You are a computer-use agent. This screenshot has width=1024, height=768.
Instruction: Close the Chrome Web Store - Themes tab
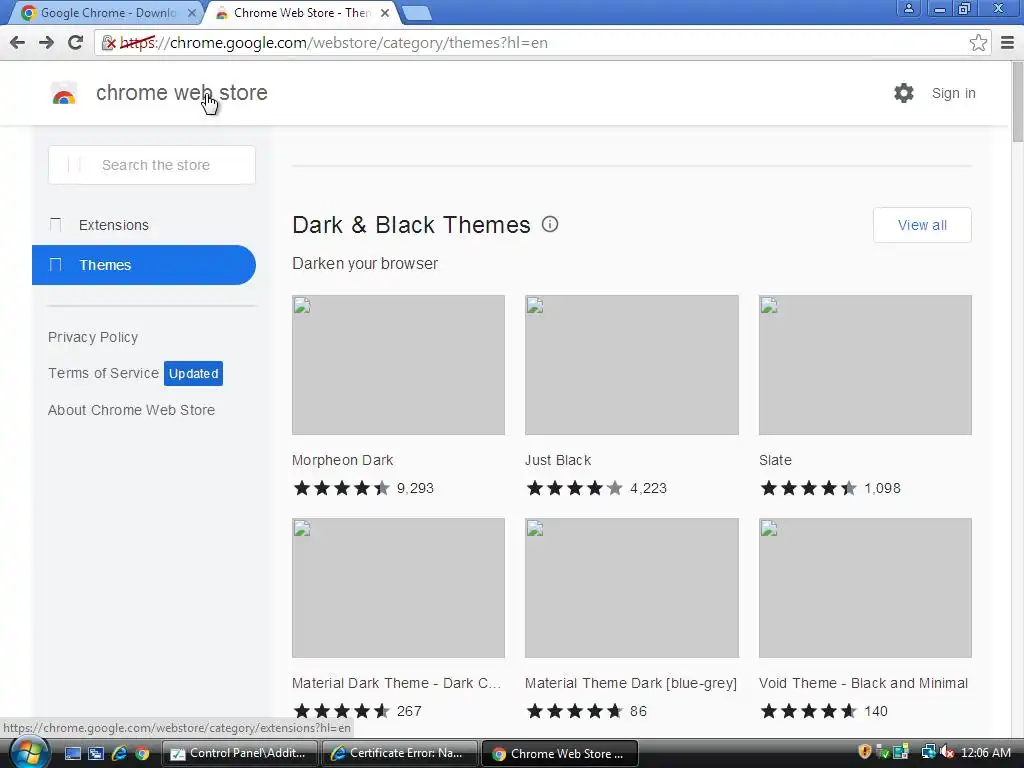point(385,12)
